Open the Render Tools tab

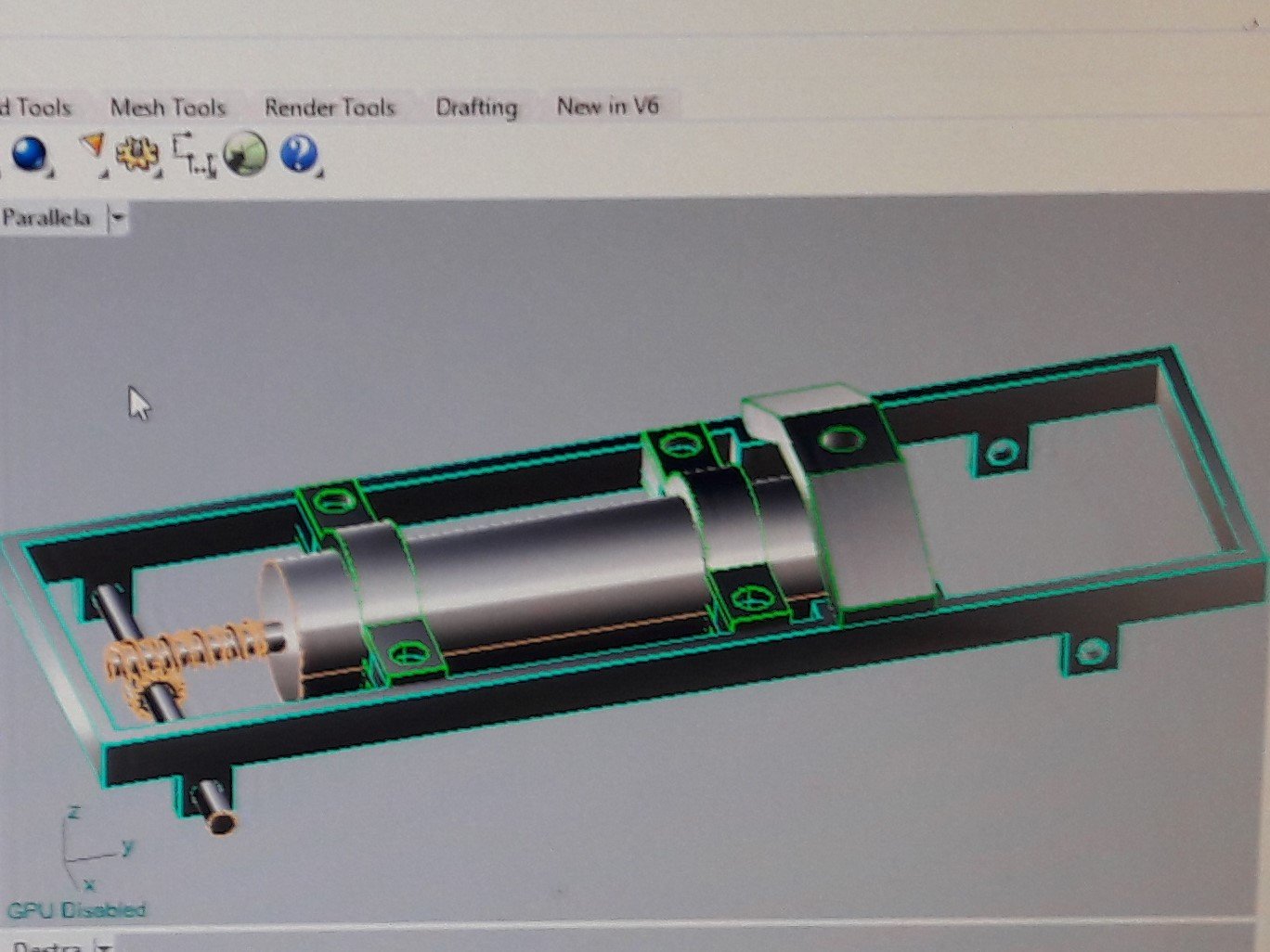[x=330, y=108]
